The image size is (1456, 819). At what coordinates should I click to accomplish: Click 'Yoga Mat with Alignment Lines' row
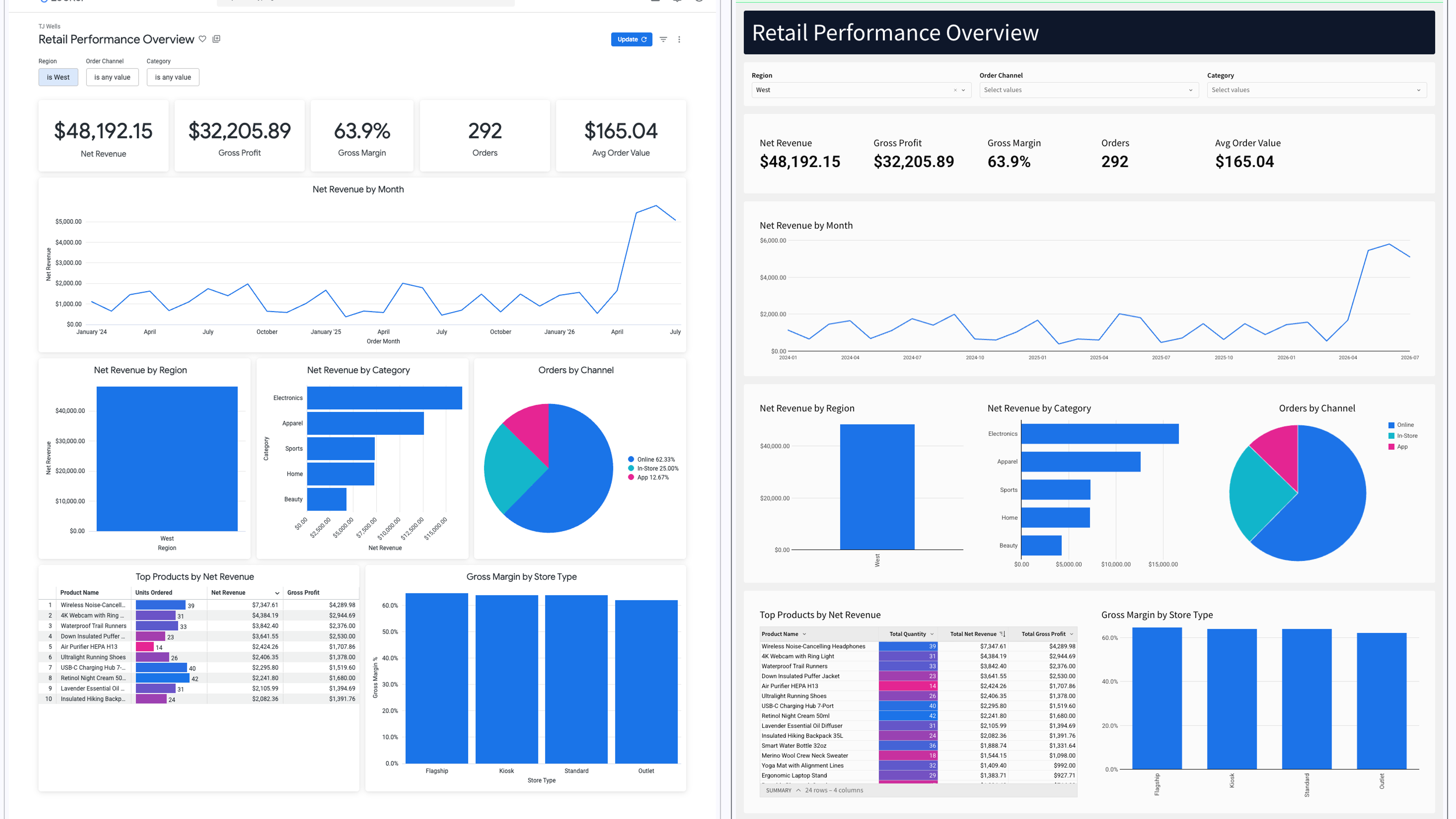tap(918, 765)
